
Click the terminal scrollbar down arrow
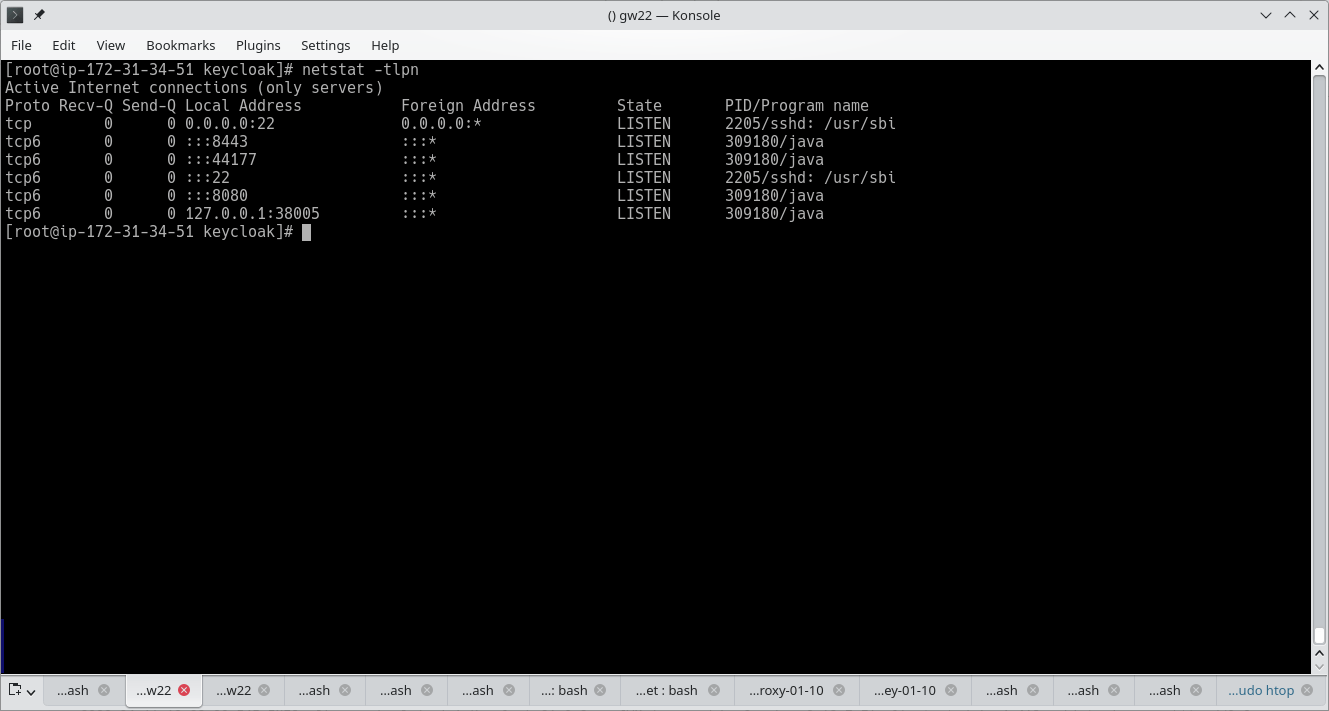pyautogui.click(x=1319, y=665)
